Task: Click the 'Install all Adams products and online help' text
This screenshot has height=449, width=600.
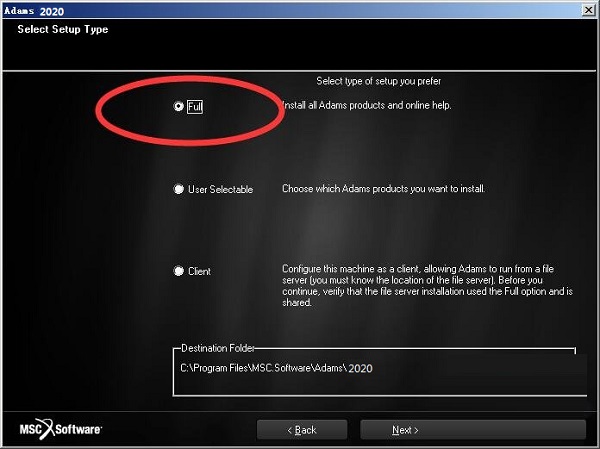Action: click(367, 105)
